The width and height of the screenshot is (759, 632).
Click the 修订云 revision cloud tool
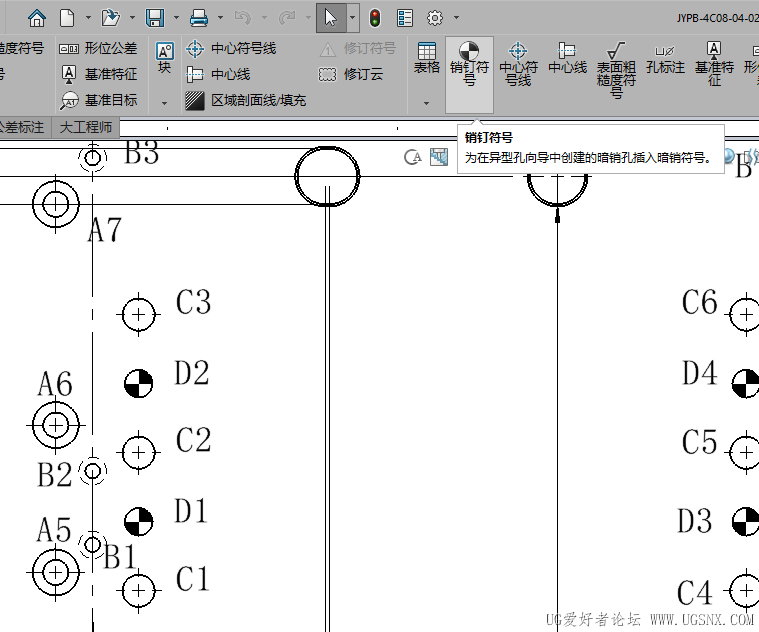[x=351, y=74]
